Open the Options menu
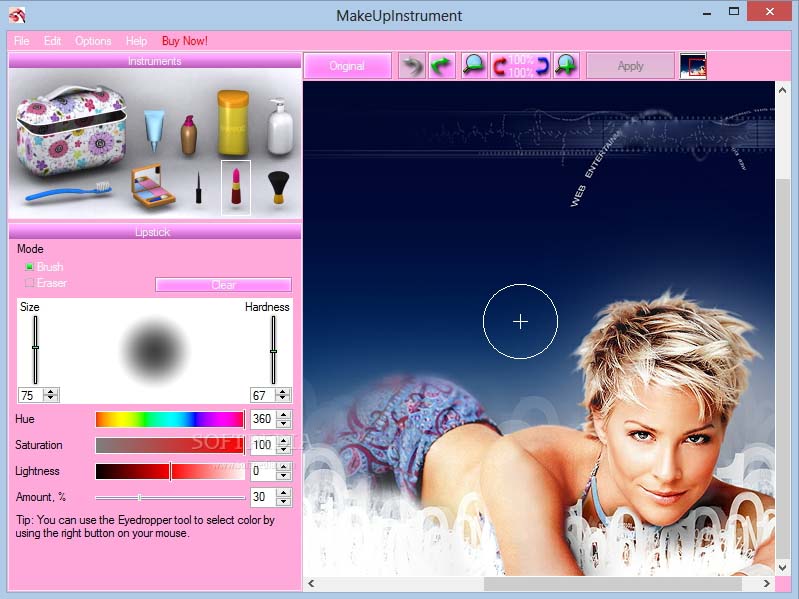Screen dimensions: 799x599 point(93,41)
